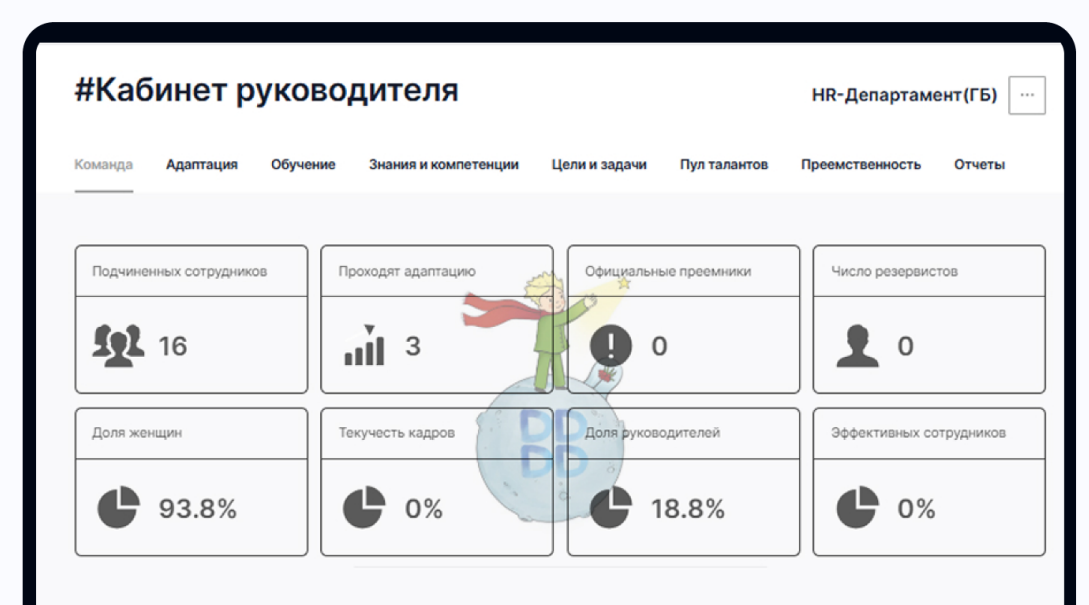Click the person silhouette icon in Число резервистов

coord(857,345)
